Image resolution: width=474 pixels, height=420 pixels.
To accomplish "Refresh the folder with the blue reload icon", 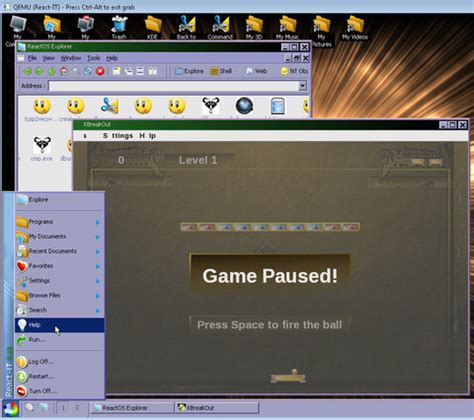I will point(88,71).
